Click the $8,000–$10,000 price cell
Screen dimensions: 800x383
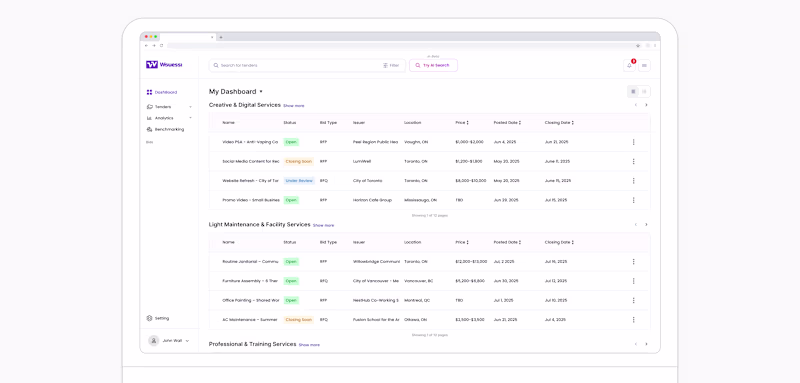471,181
